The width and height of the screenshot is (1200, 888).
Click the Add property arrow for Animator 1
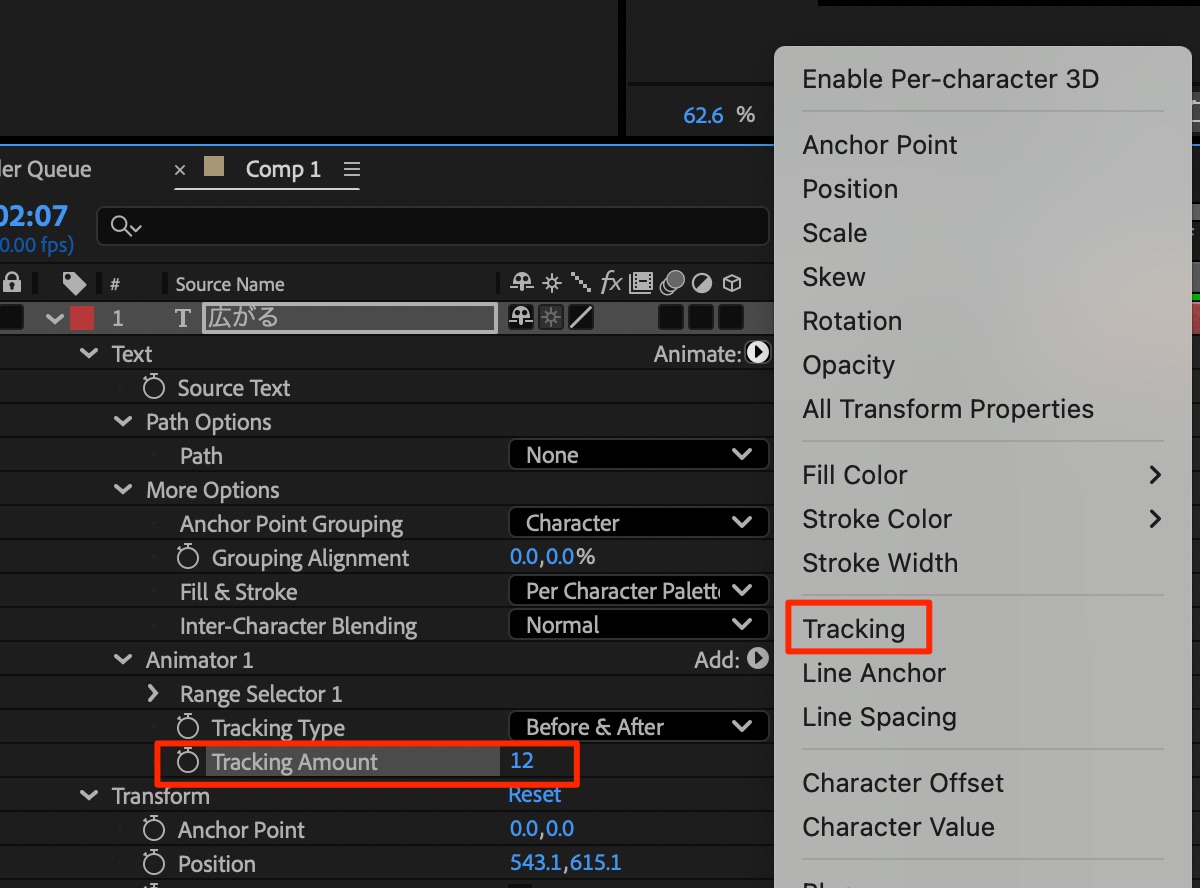tap(758, 659)
